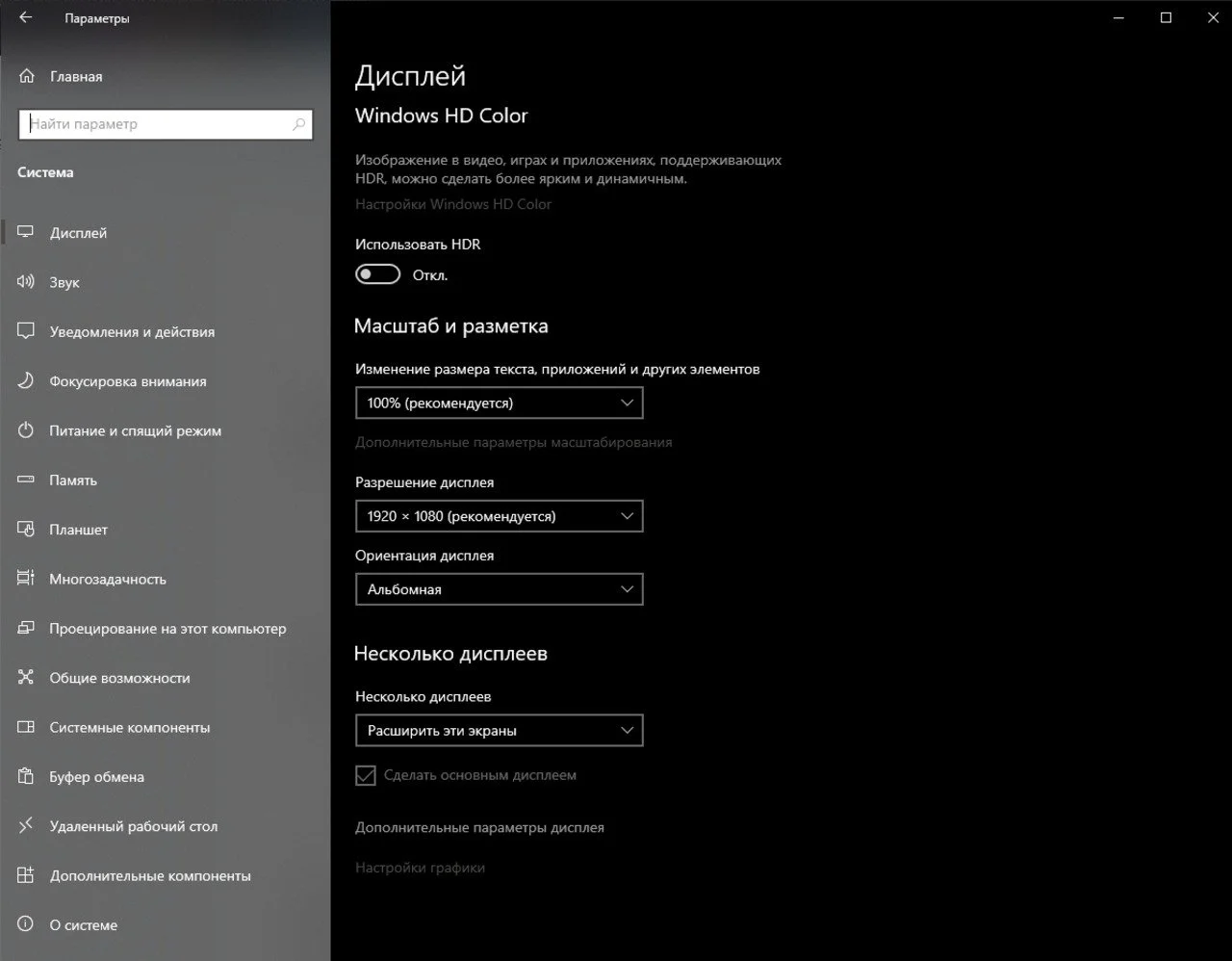Toggle Сделать основным дисплеем checkbox
The height and width of the screenshot is (961, 1232).
pyautogui.click(x=365, y=775)
